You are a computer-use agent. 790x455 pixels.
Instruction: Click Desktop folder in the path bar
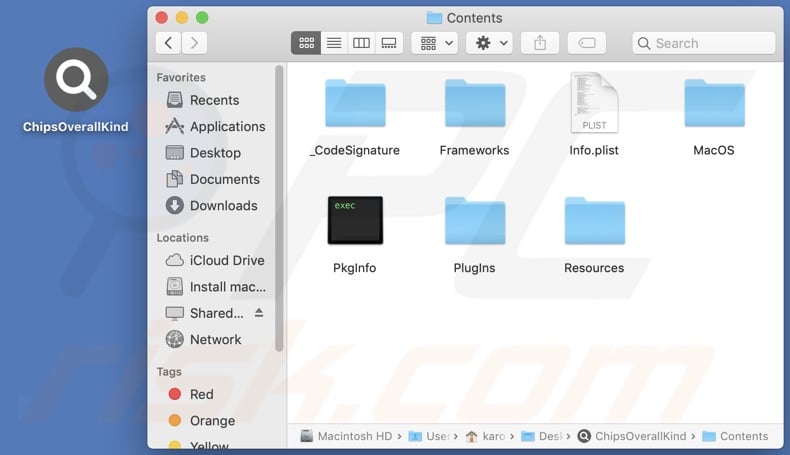tap(543, 436)
